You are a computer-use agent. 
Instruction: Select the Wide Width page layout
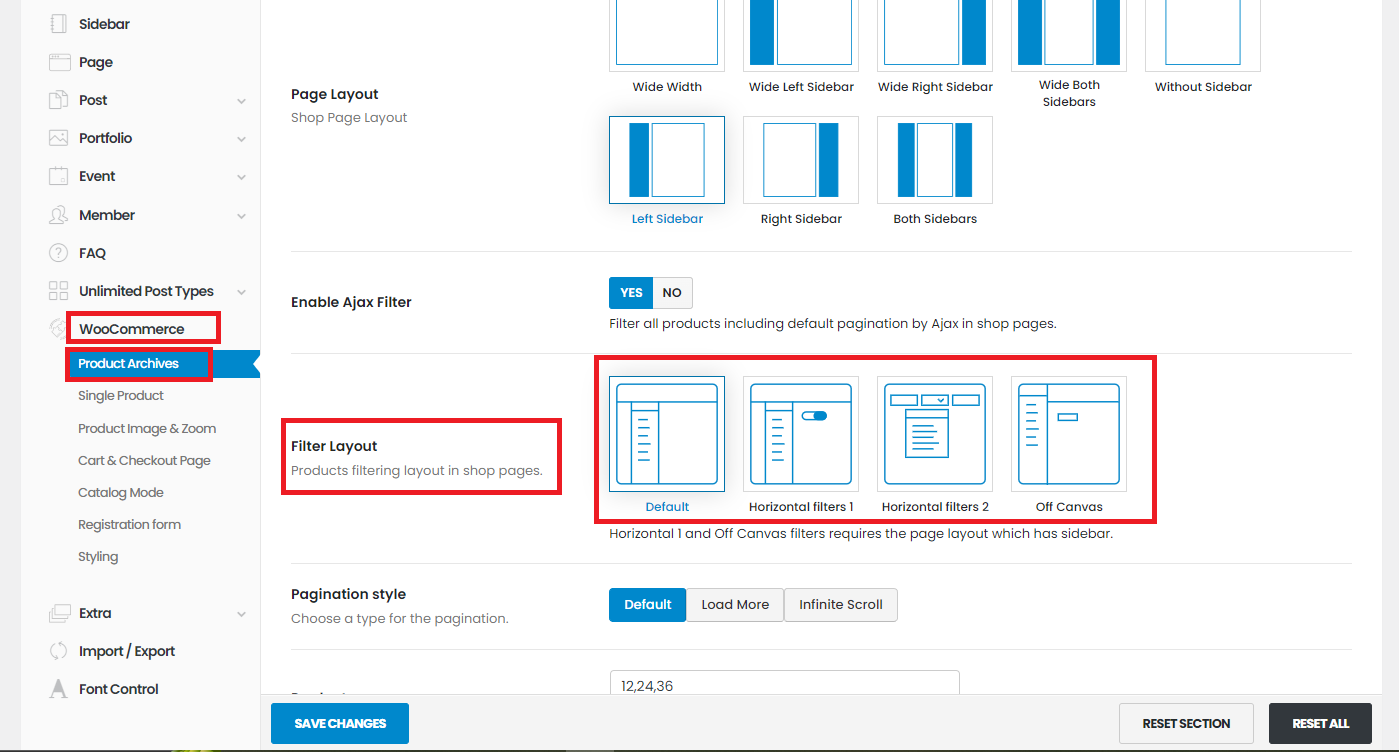click(667, 34)
